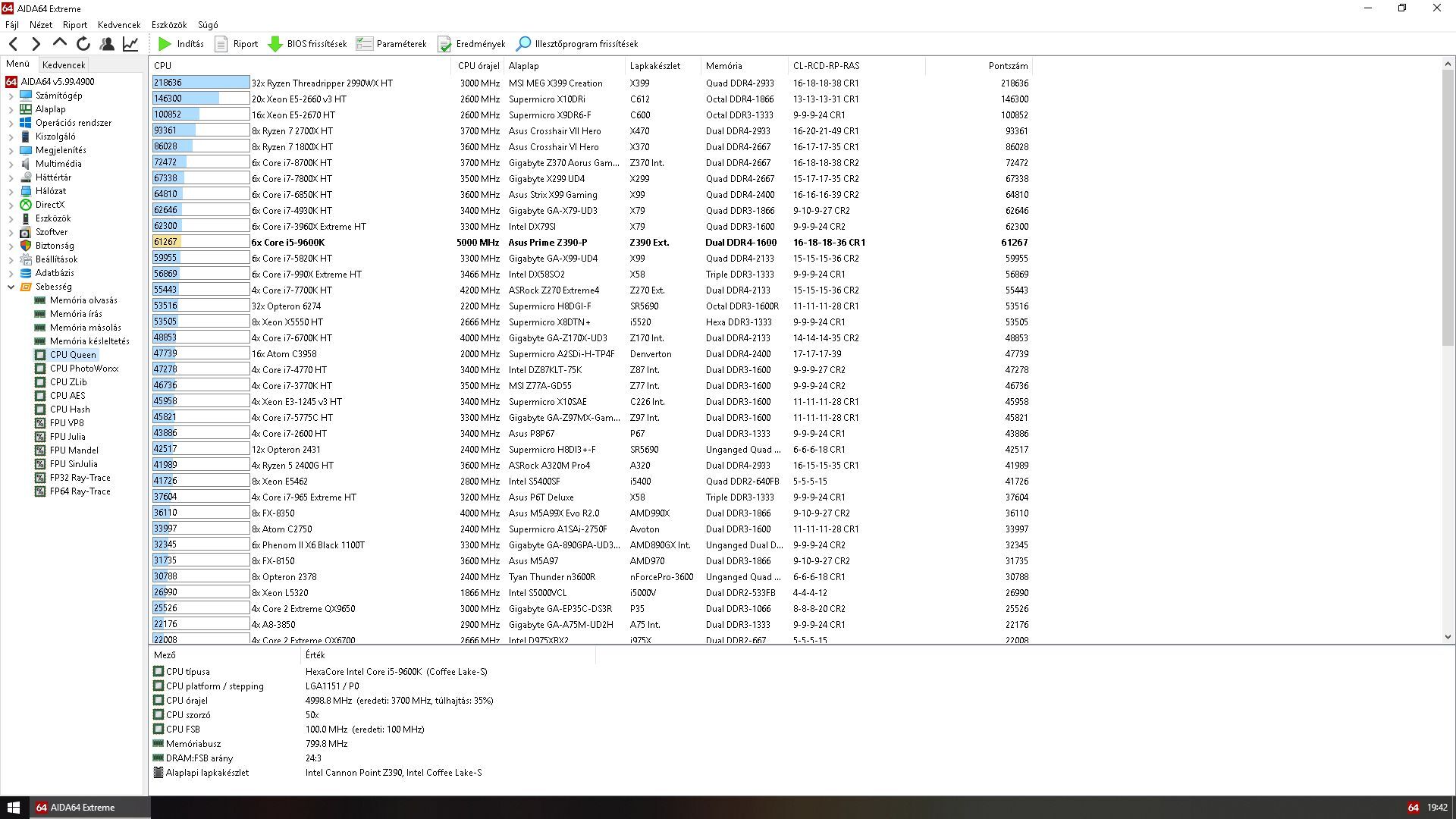Select FP64 Ray-Trace benchmark

pos(80,491)
